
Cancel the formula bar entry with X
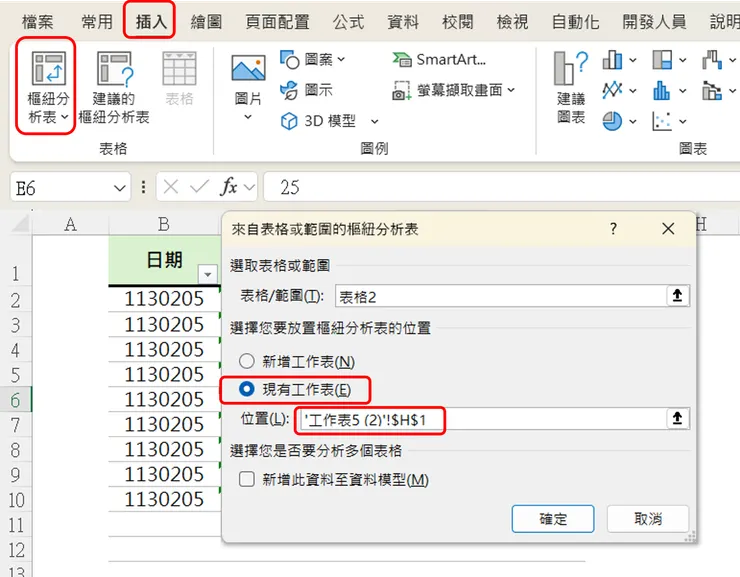tap(171, 187)
